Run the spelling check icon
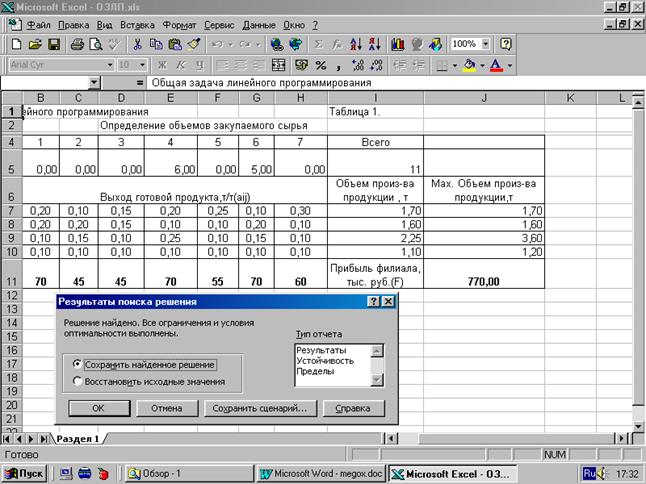Viewport: 646px width, 484px height. coord(114,44)
